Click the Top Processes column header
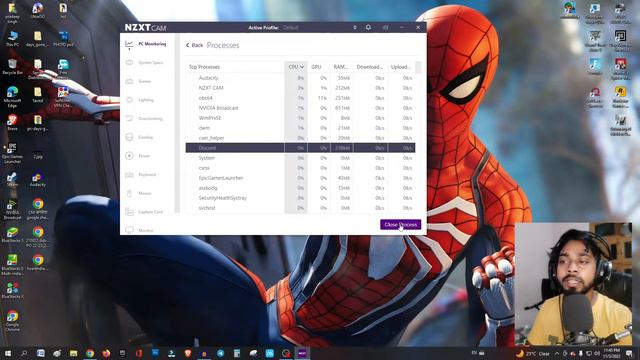640x360 pixels. 204,67
